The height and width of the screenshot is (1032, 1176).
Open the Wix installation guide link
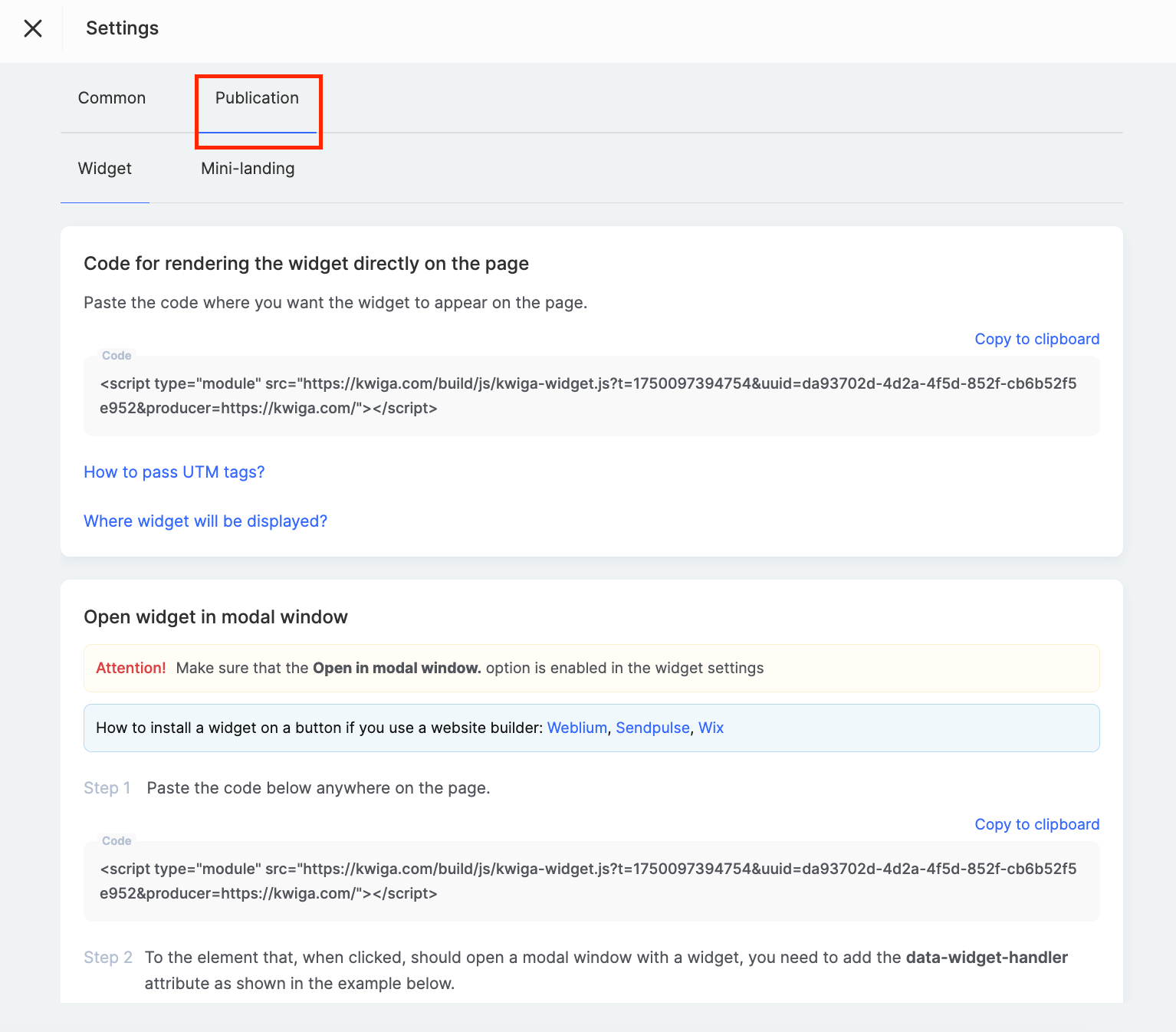(x=711, y=728)
